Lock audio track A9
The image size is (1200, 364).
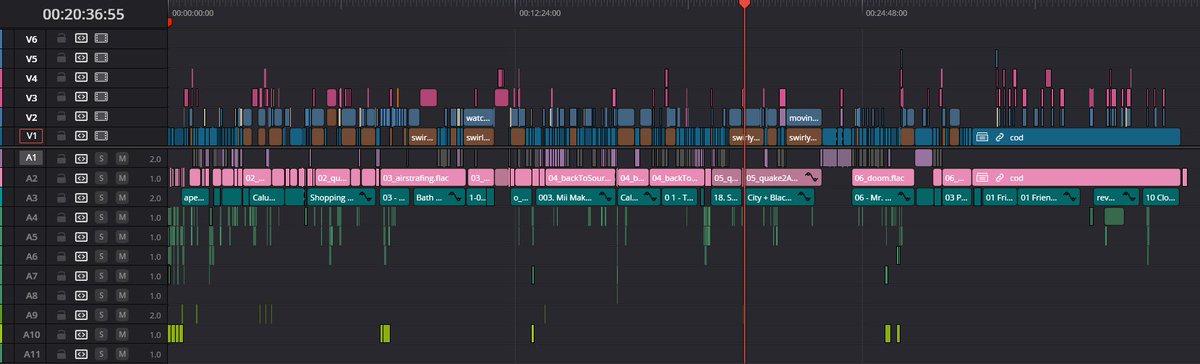pyautogui.click(x=61, y=315)
